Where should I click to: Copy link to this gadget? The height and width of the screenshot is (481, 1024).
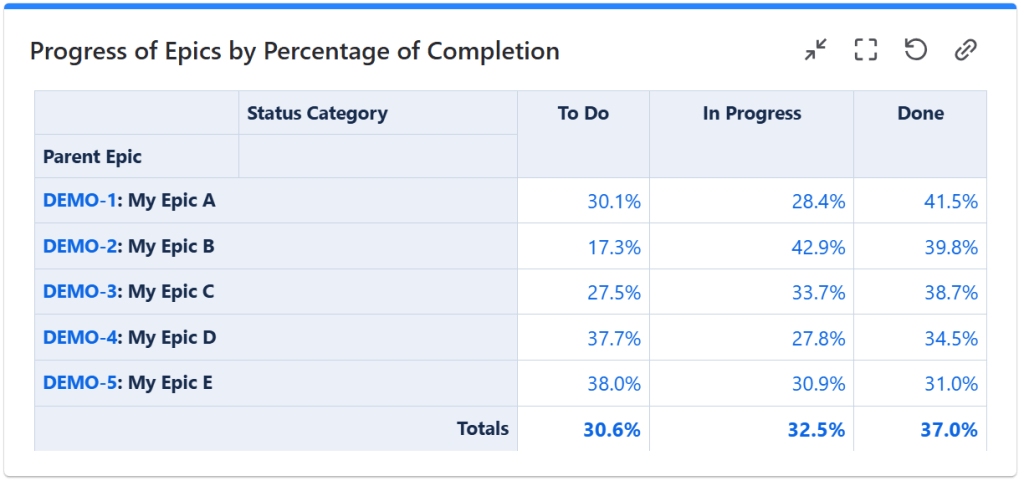[x=965, y=50]
